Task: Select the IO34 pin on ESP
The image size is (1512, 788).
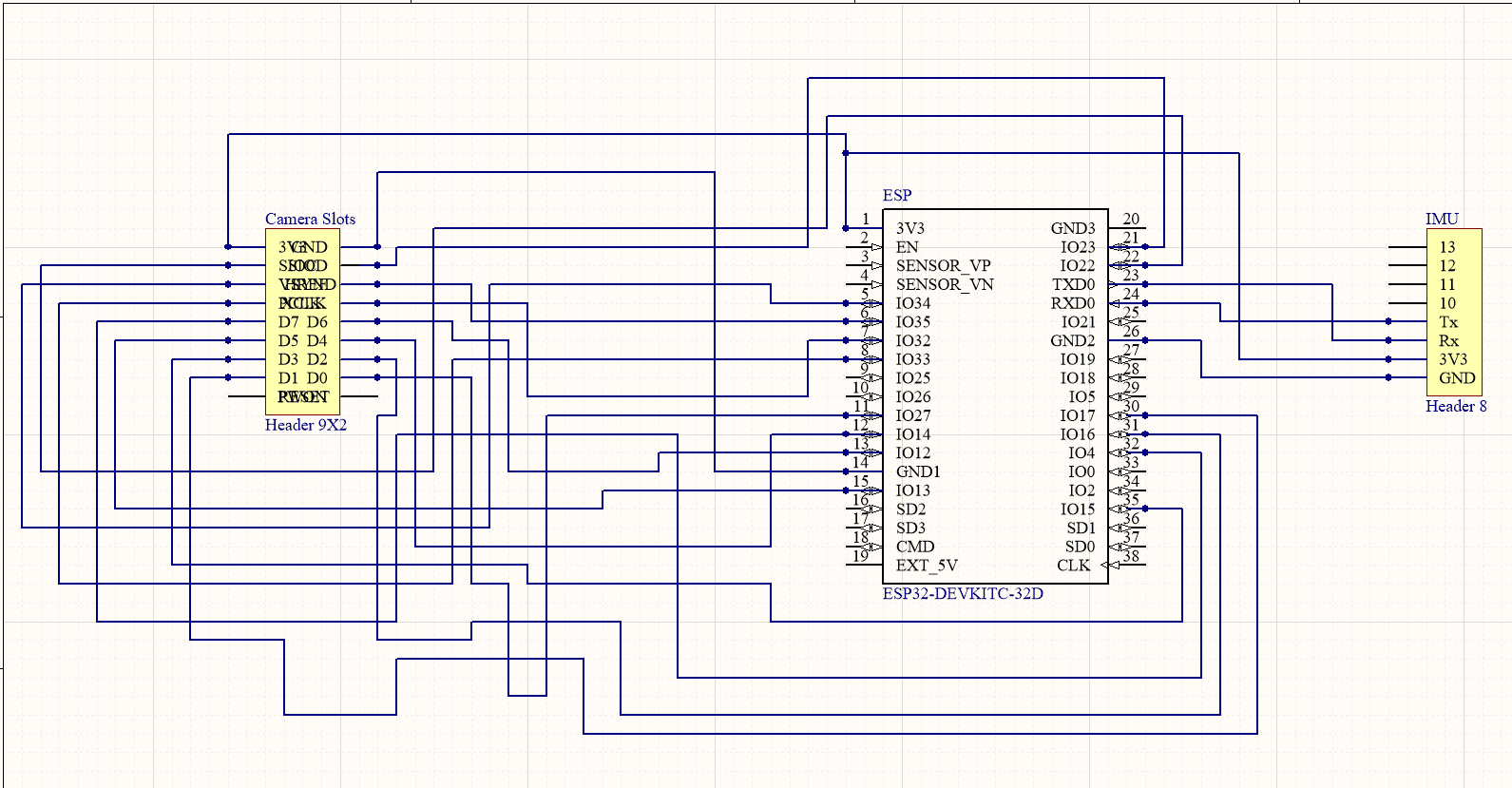Action: pos(913,303)
